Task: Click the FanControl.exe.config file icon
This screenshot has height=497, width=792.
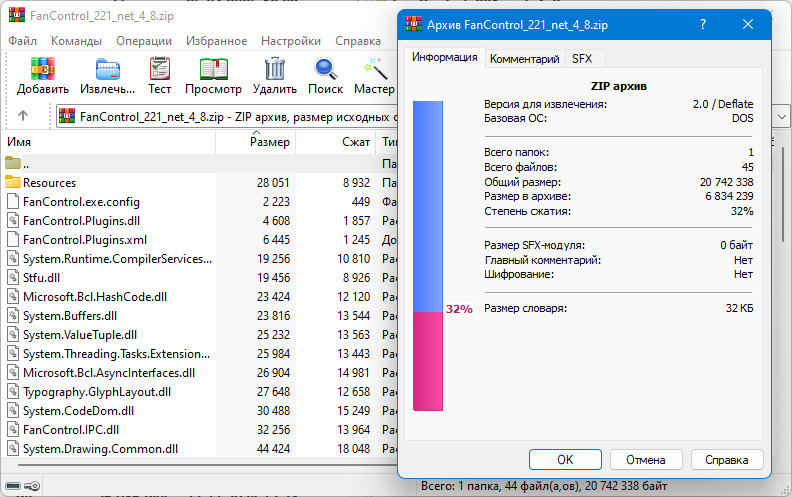Action: click(x=13, y=202)
